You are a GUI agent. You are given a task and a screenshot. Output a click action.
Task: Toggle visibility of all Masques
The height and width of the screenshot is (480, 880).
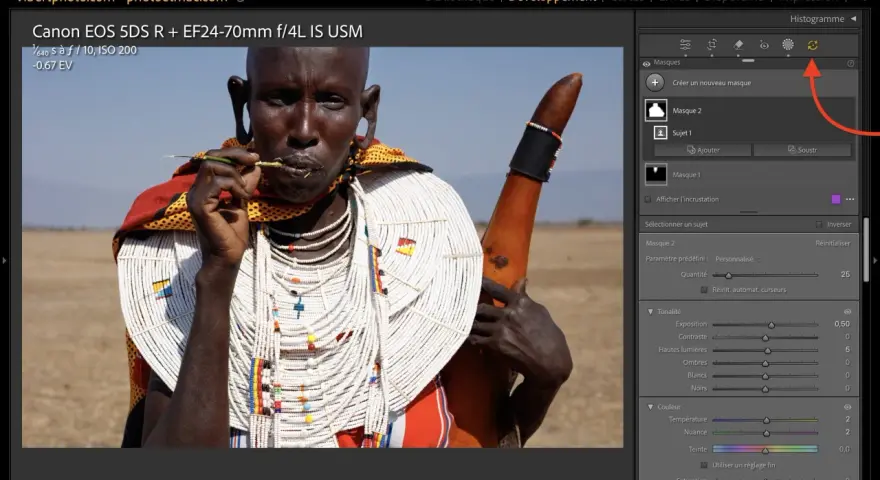(647, 63)
